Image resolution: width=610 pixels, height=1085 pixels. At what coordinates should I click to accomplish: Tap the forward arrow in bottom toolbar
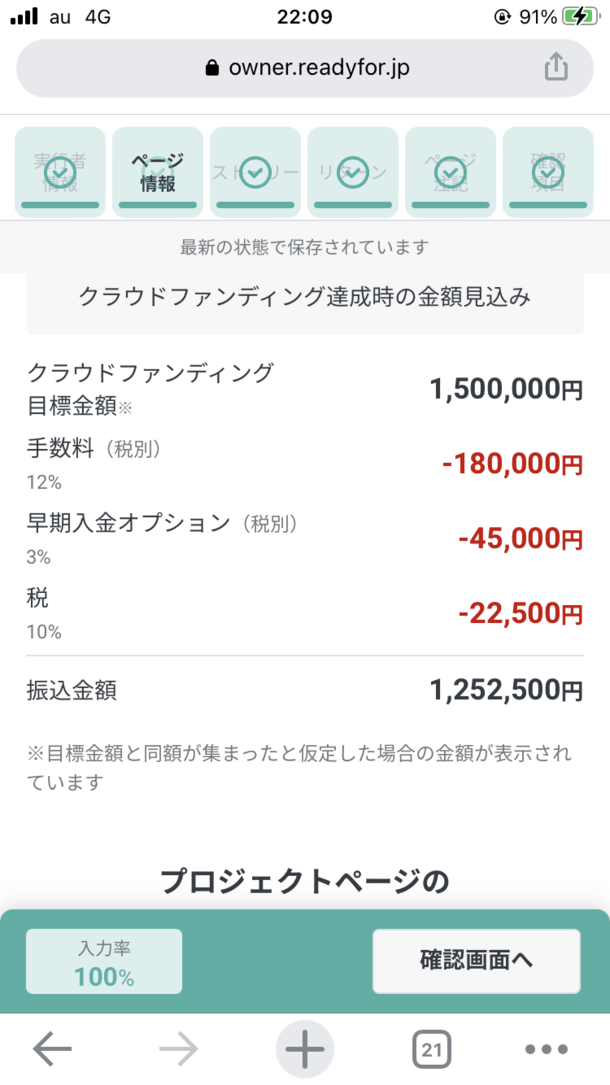(179, 1049)
